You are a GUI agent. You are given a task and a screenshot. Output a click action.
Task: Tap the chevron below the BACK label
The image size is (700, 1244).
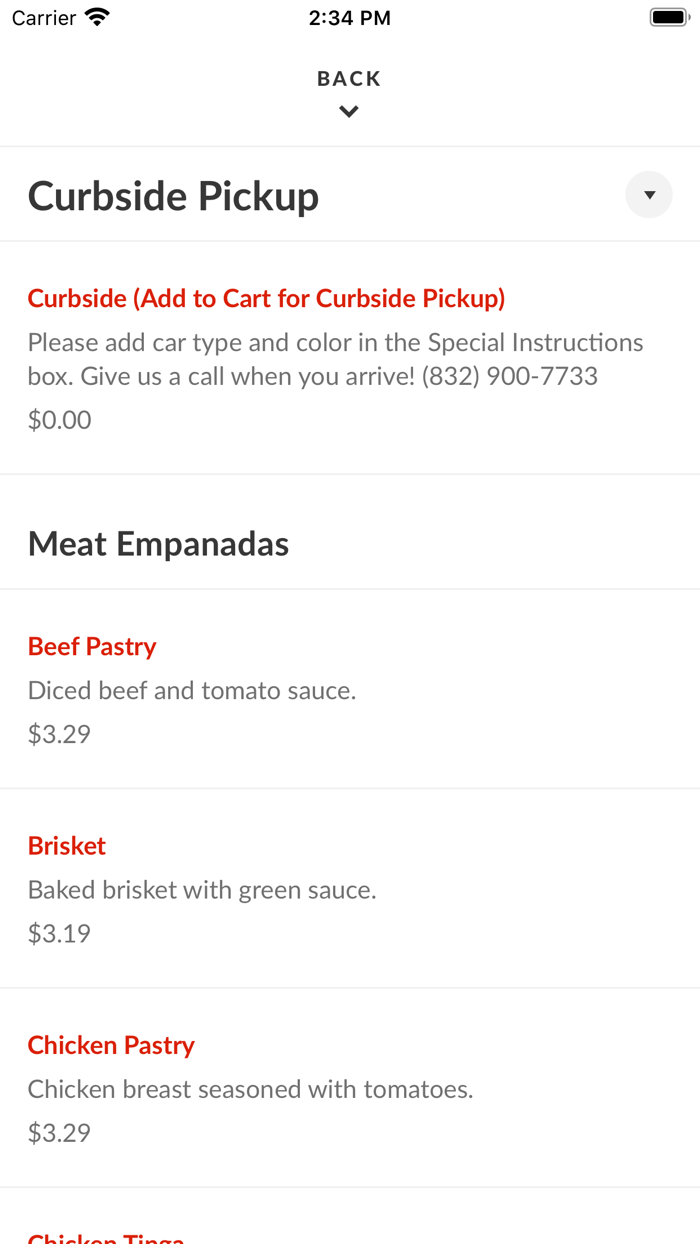pyautogui.click(x=349, y=110)
